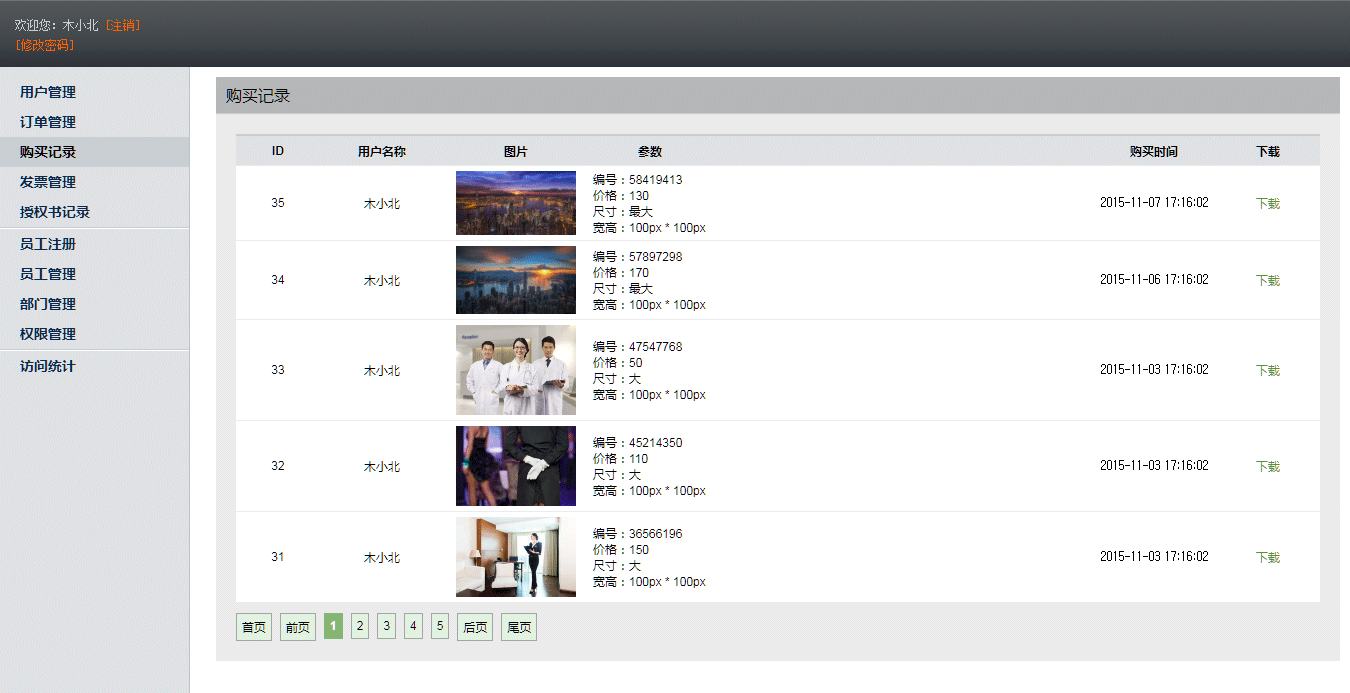Click the 图片 column header
The width and height of the screenshot is (1350, 693).
point(516,152)
